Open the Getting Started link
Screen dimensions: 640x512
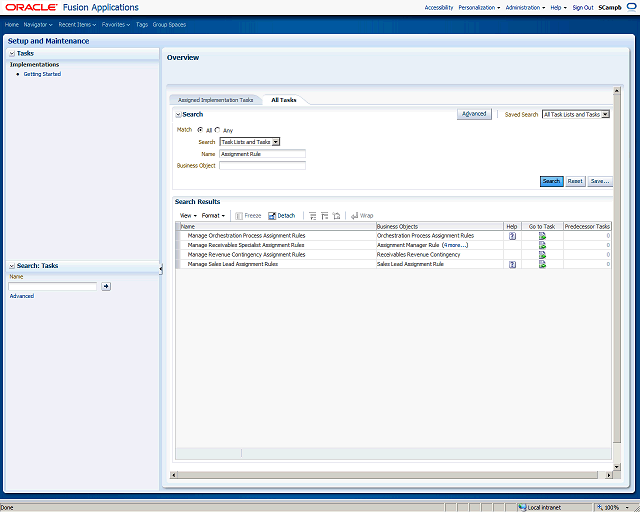tap(42, 74)
